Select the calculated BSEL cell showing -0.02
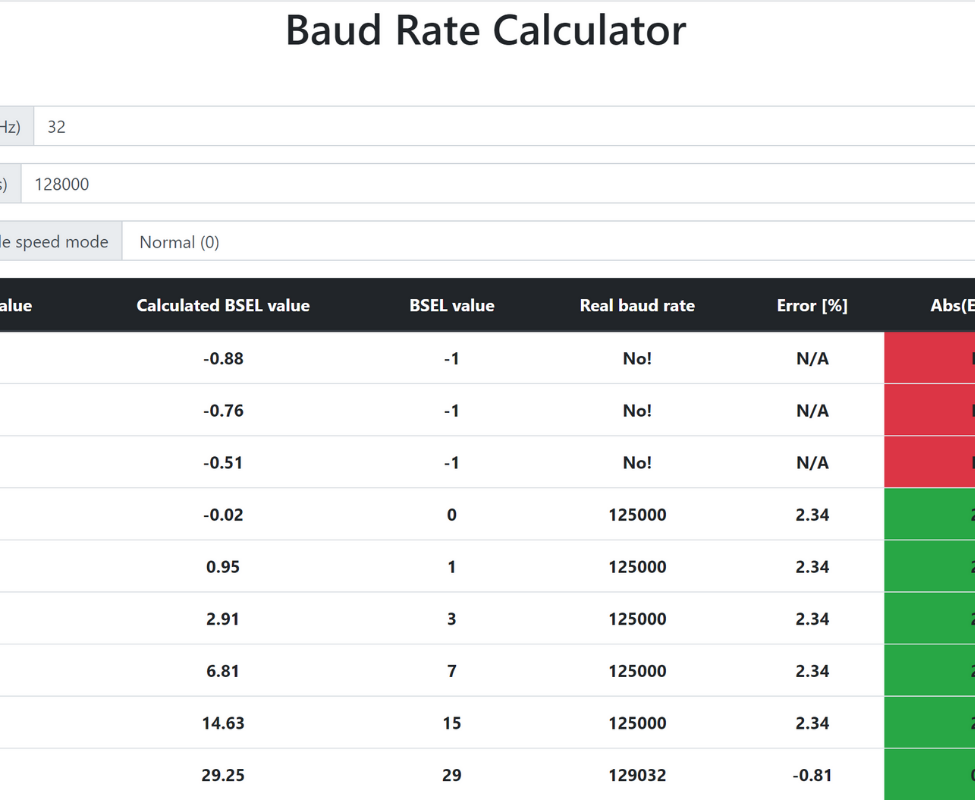This screenshot has height=800, width=975. [223, 515]
